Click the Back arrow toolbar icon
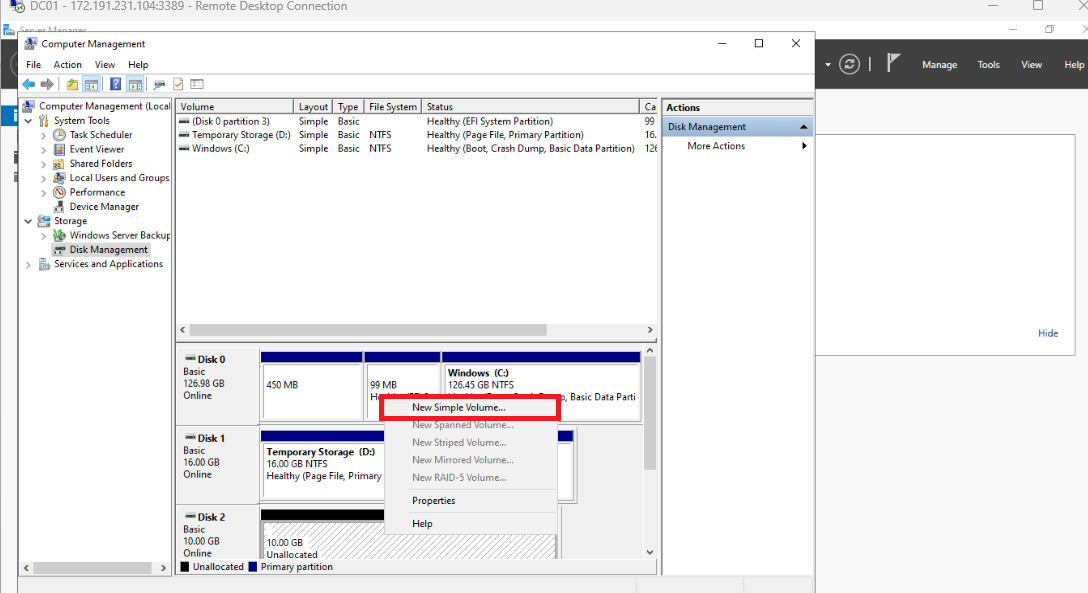Image resolution: width=1088 pixels, height=593 pixels. [x=28, y=85]
